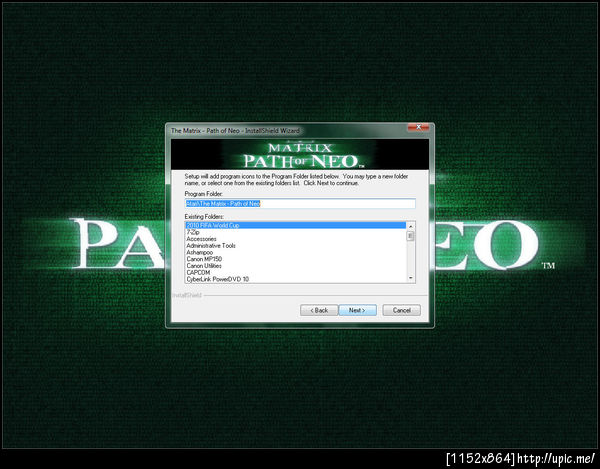600x469 pixels.
Task: Select CyberLink PowerDVD 10 folder
Action: [x=295, y=279]
